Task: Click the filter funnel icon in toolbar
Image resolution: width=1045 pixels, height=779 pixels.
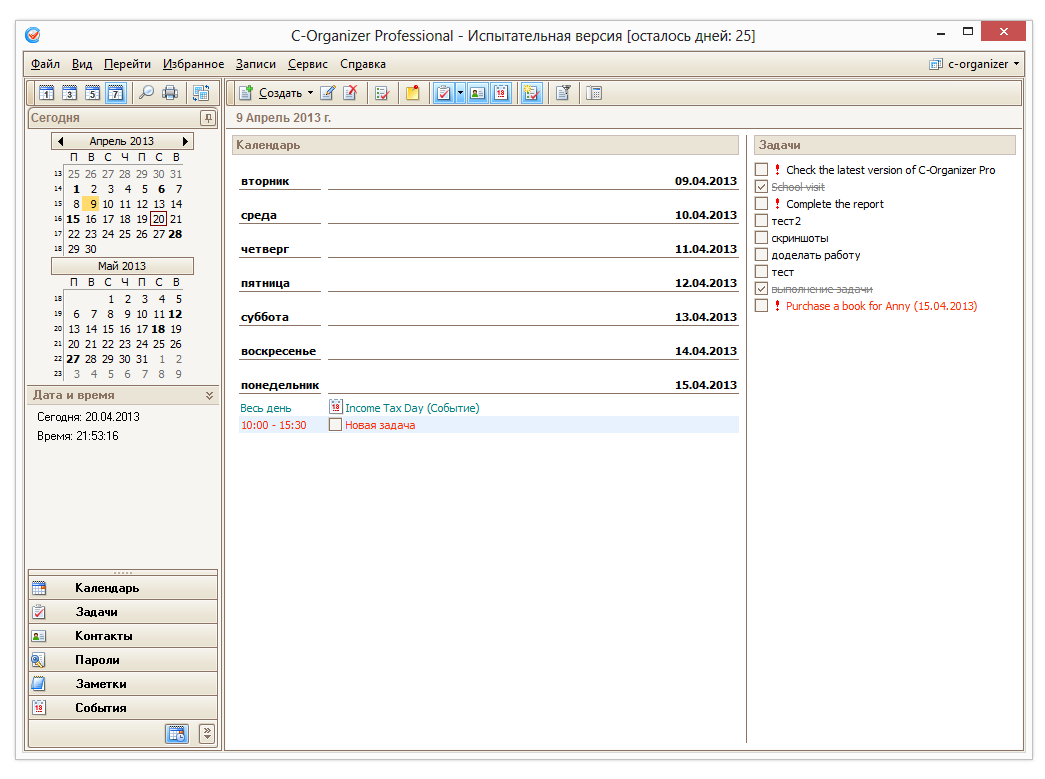Action: (x=563, y=93)
